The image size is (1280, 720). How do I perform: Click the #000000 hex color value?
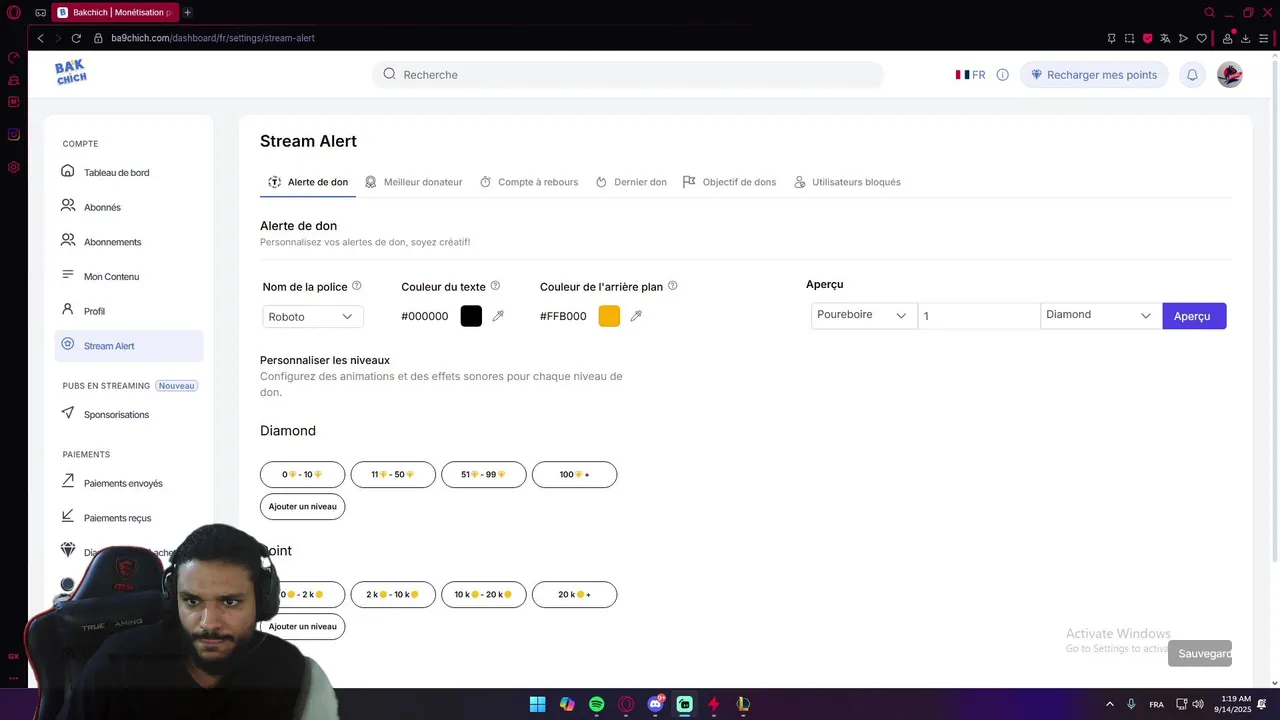[425, 316]
